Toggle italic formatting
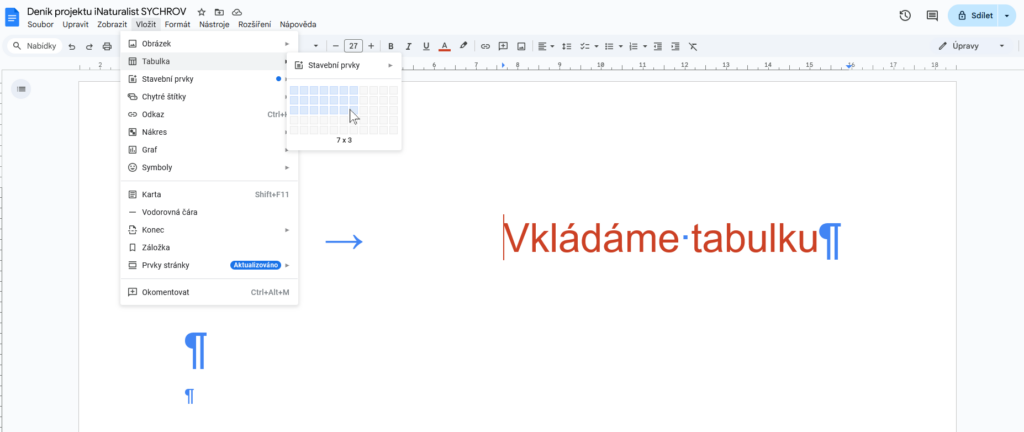The height and width of the screenshot is (432, 1024). 409,46
